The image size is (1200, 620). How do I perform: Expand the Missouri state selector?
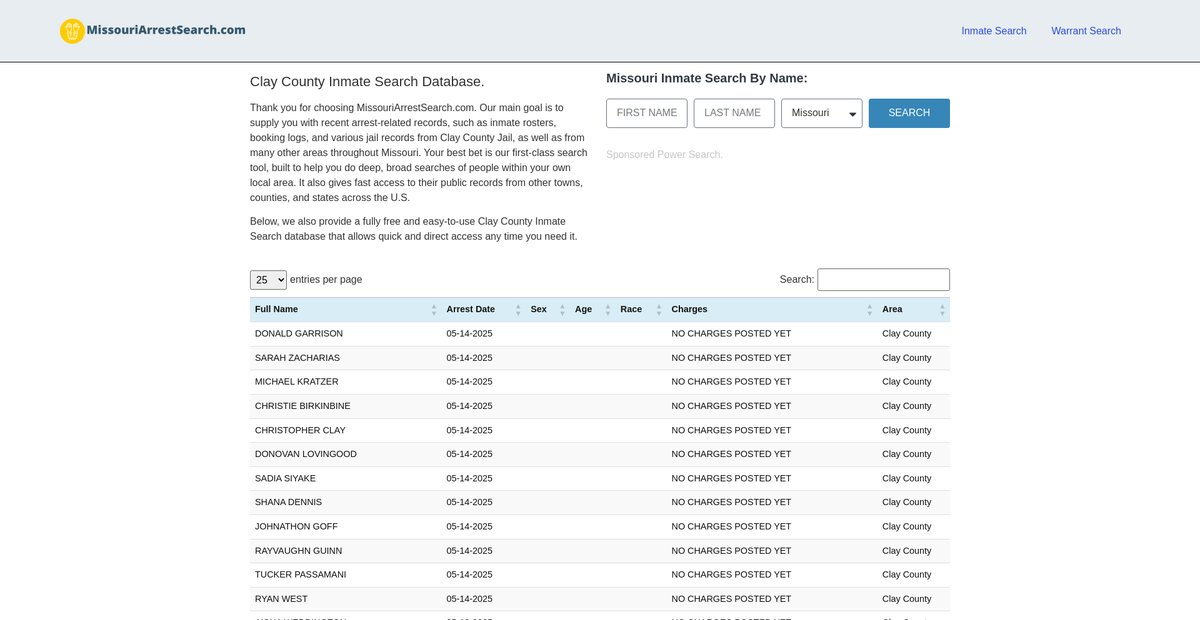click(x=821, y=113)
